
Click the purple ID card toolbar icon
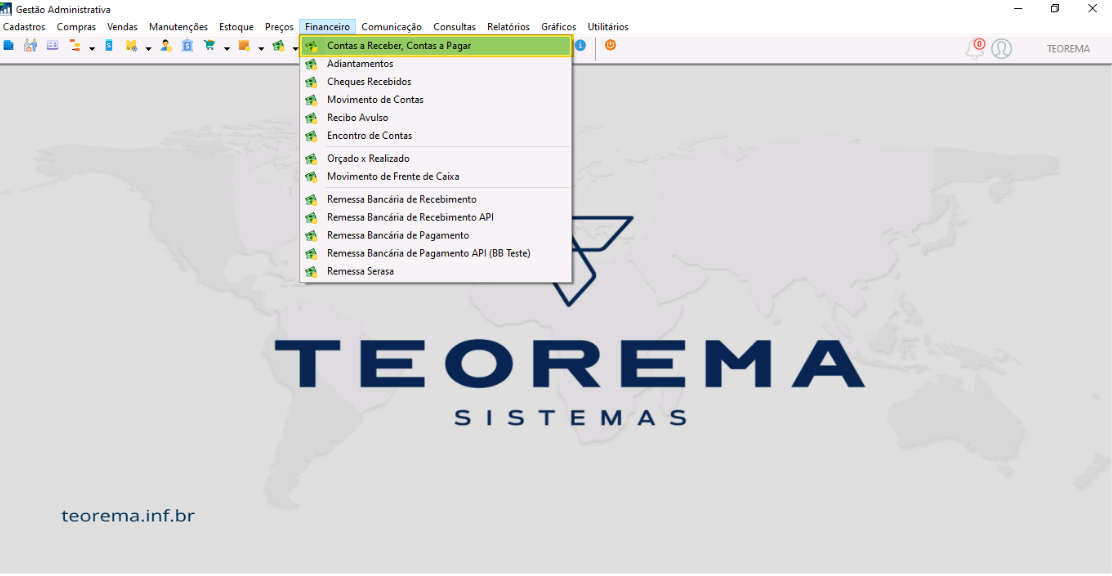click(52, 45)
